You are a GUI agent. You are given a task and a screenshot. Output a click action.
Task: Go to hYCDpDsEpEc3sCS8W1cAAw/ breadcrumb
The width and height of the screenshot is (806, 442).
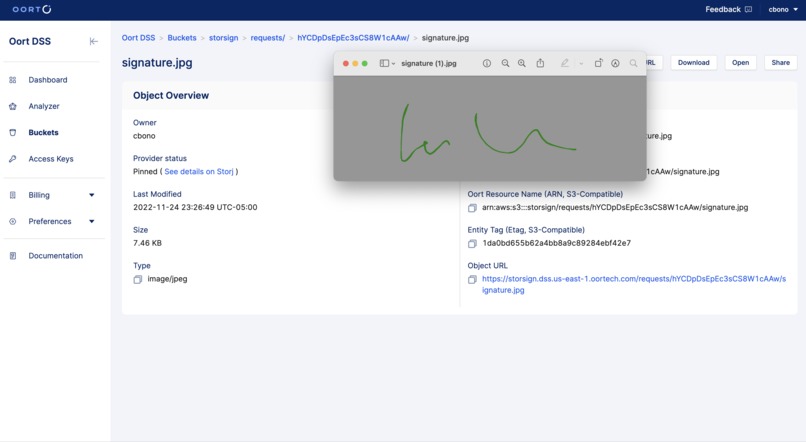tap(353, 38)
